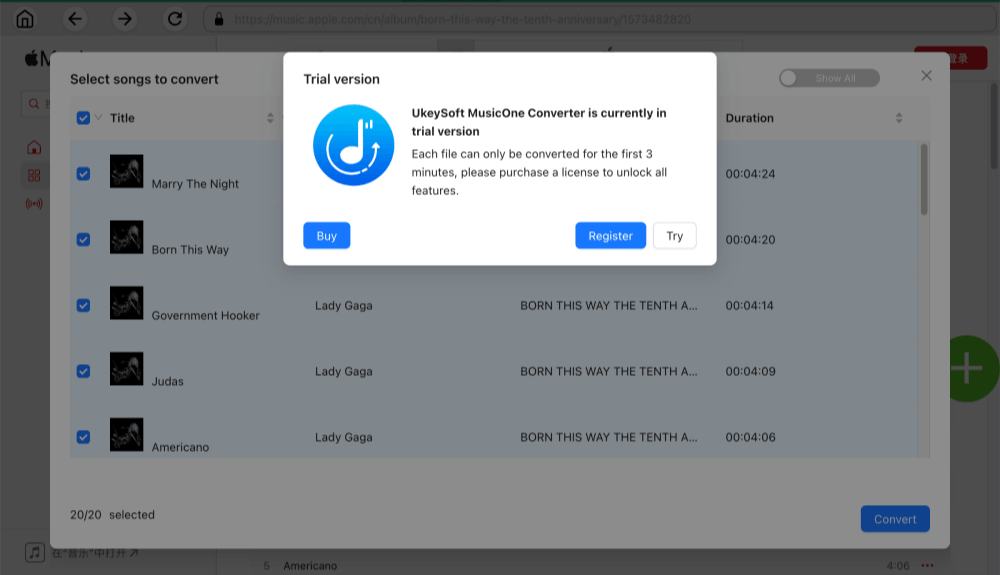Select the Born This Way title

click(x=190, y=250)
